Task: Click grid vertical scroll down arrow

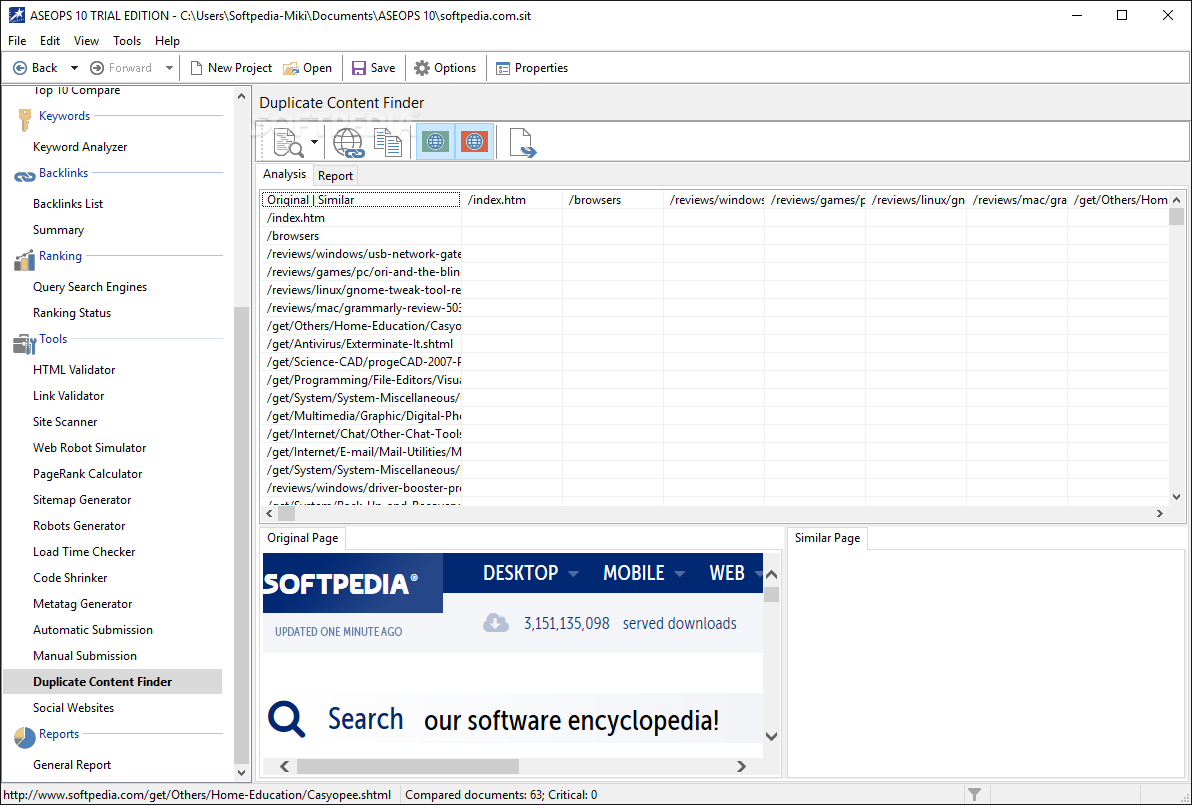Action: pos(1177,497)
